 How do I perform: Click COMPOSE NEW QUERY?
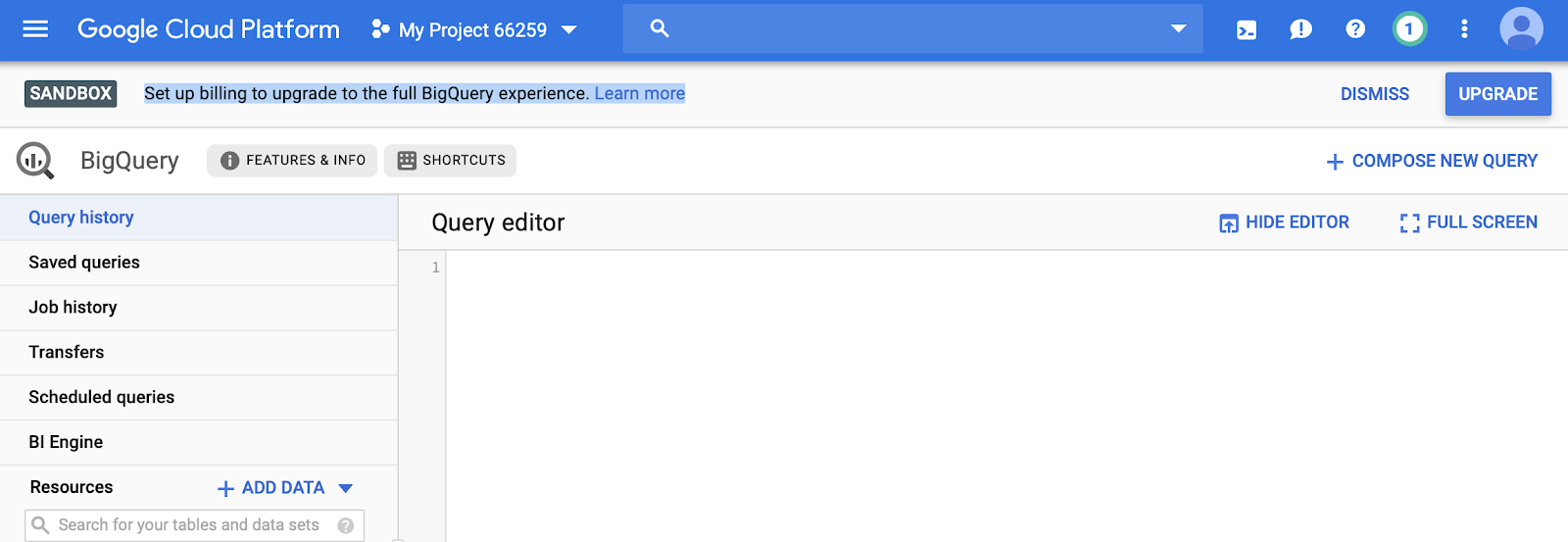click(1432, 161)
